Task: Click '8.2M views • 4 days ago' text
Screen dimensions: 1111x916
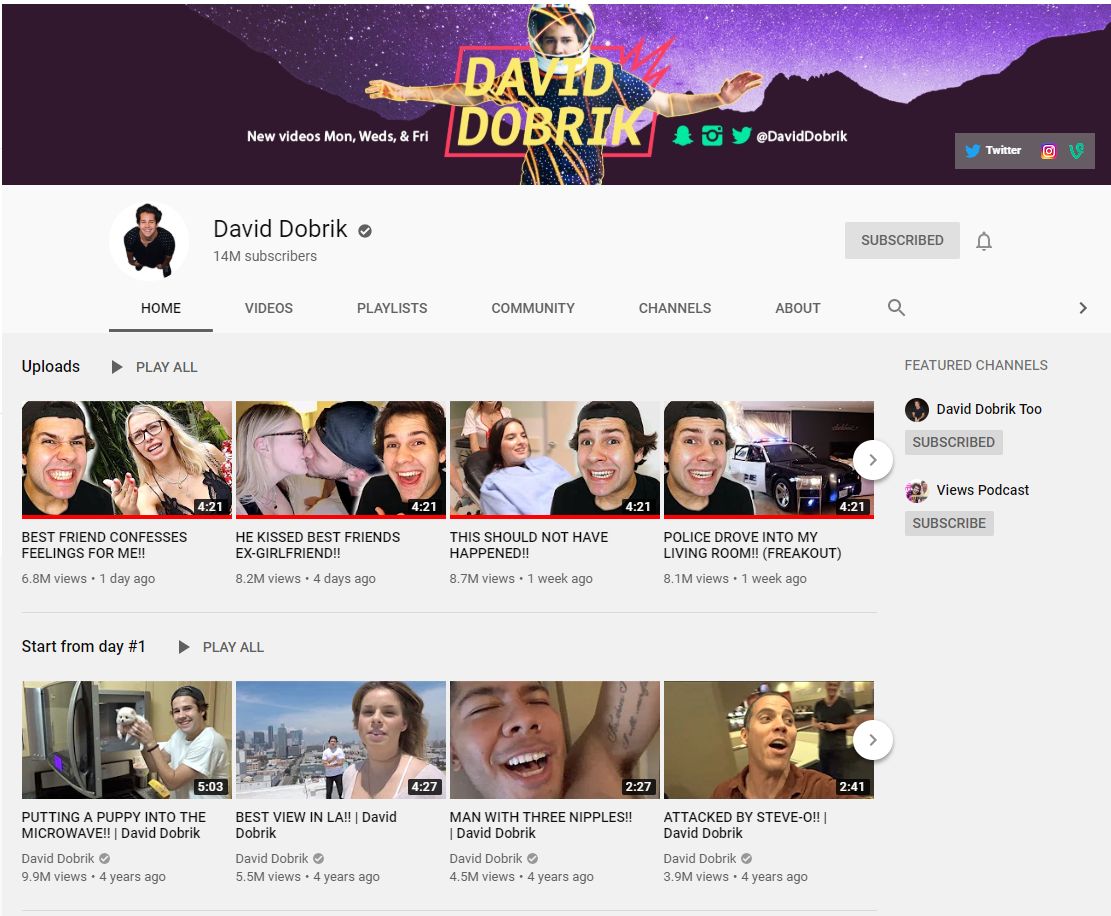Action: point(305,578)
